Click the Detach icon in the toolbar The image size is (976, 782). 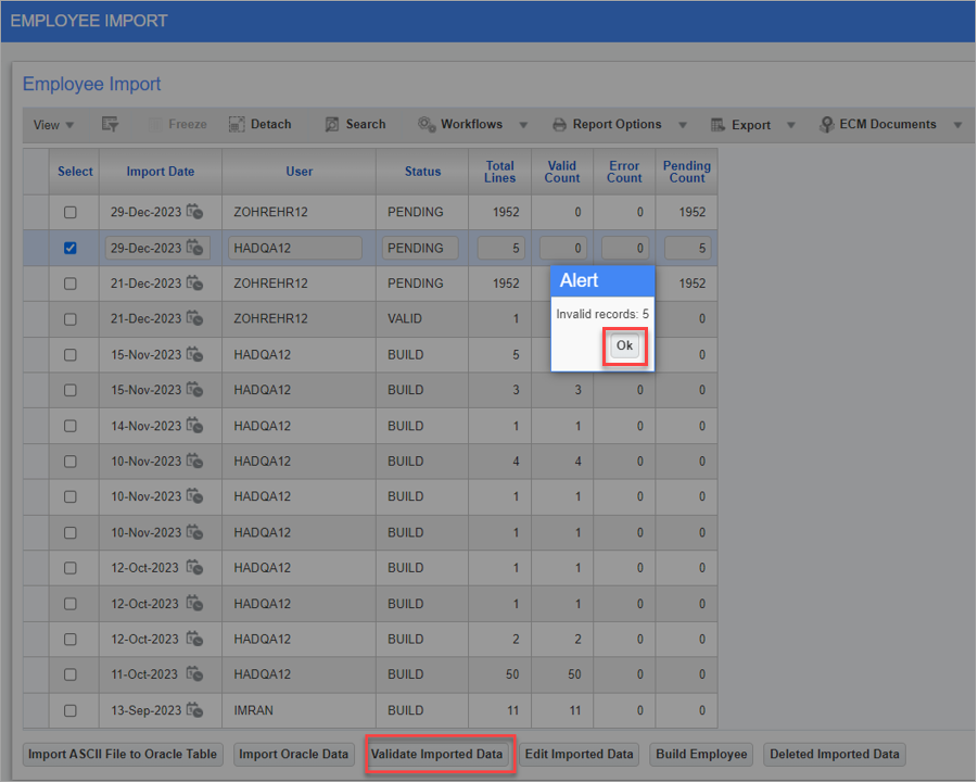click(237, 125)
